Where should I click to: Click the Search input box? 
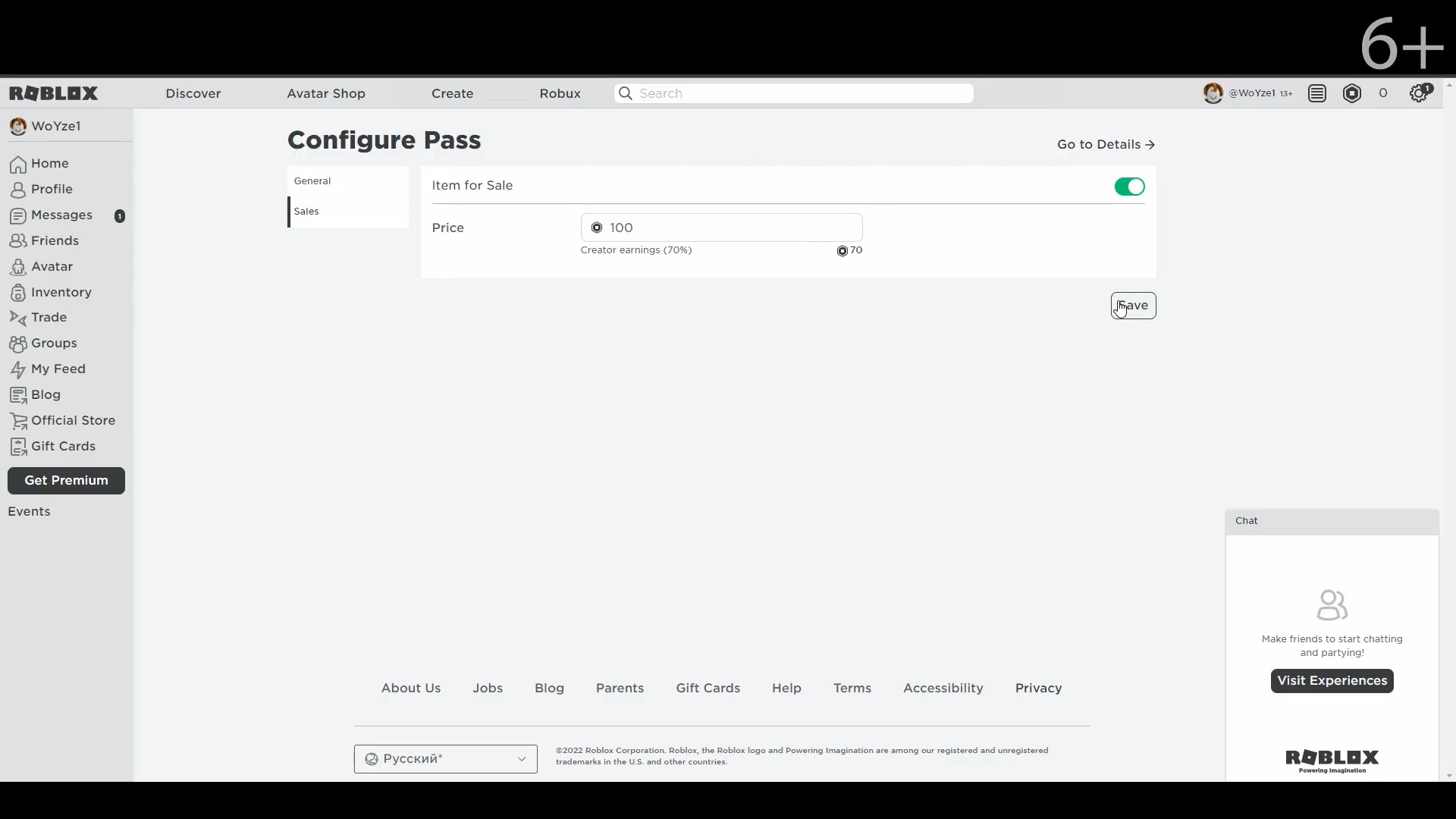(793, 93)
